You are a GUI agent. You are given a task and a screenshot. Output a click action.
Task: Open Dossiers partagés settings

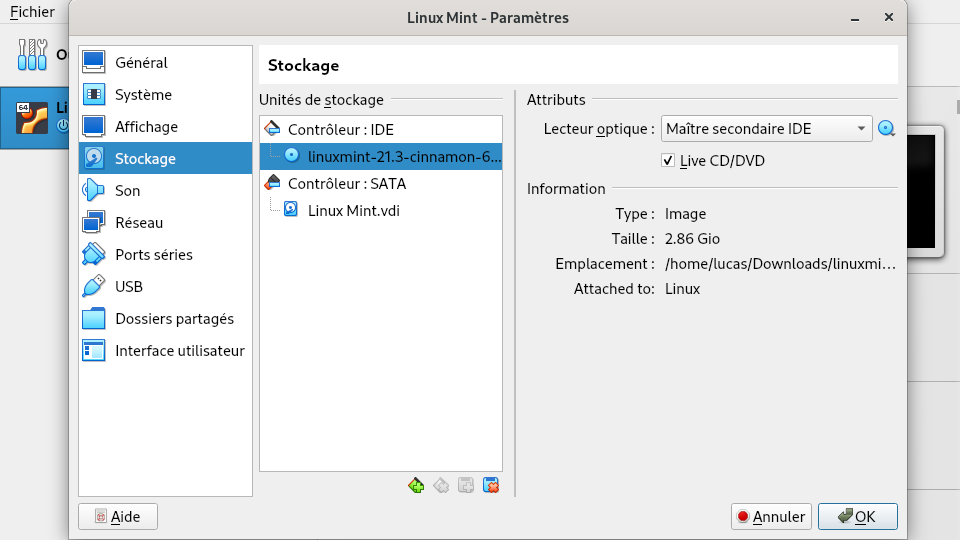[174, 319]
